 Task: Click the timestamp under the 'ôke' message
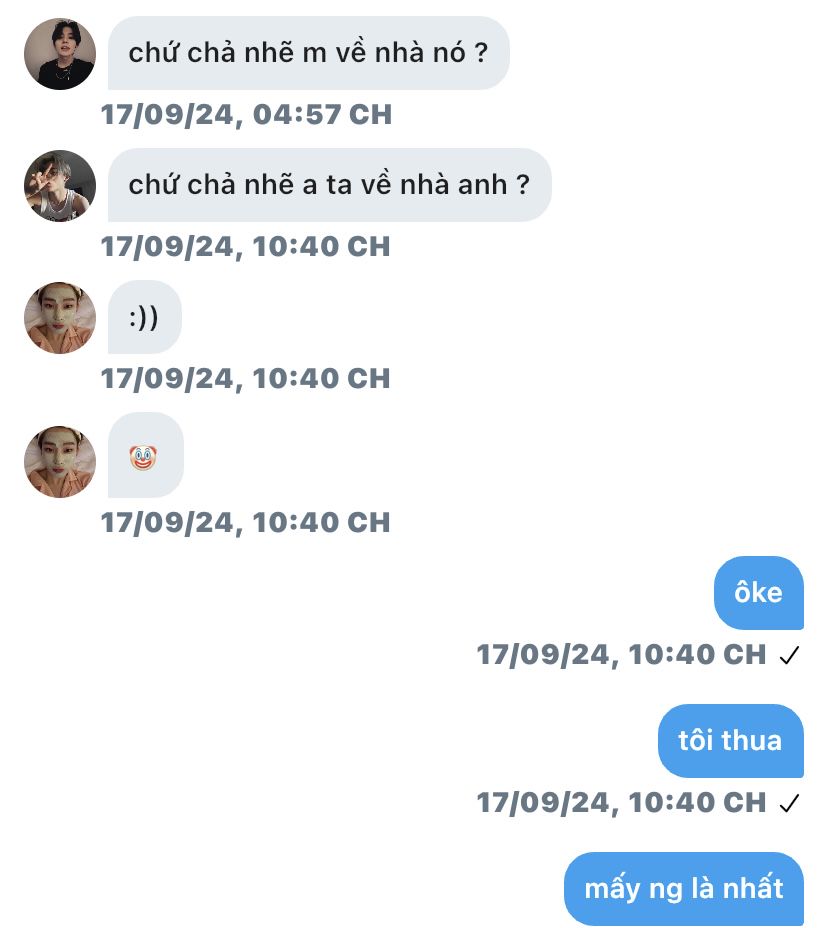[621, 655]
